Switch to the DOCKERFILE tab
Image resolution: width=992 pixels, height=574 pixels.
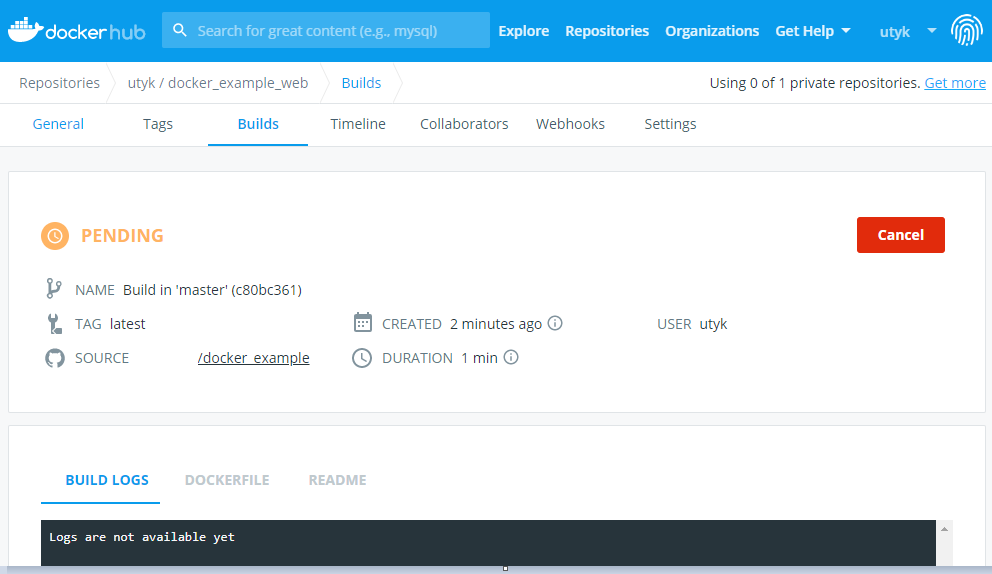(227, 480)
